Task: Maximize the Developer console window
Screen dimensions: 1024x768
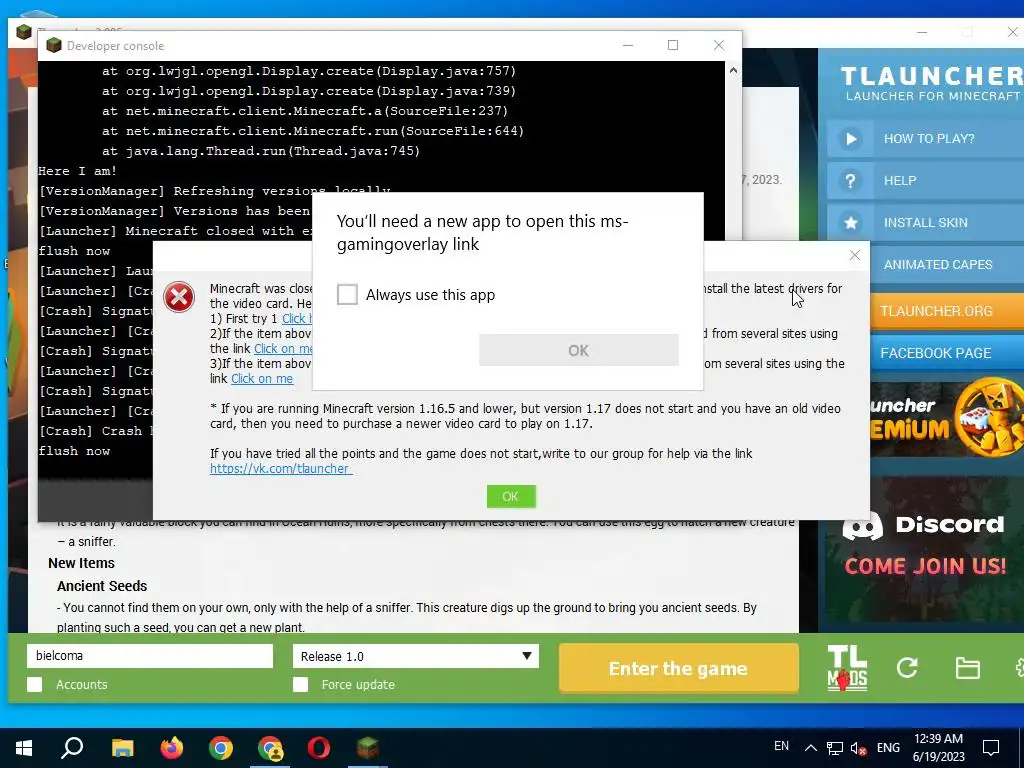Action: [673, 45]
